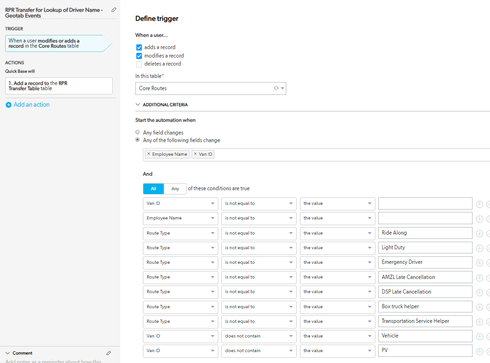
Task: Click the 'Transportation Service Helper' value field
Action: (x=425, y=321)
